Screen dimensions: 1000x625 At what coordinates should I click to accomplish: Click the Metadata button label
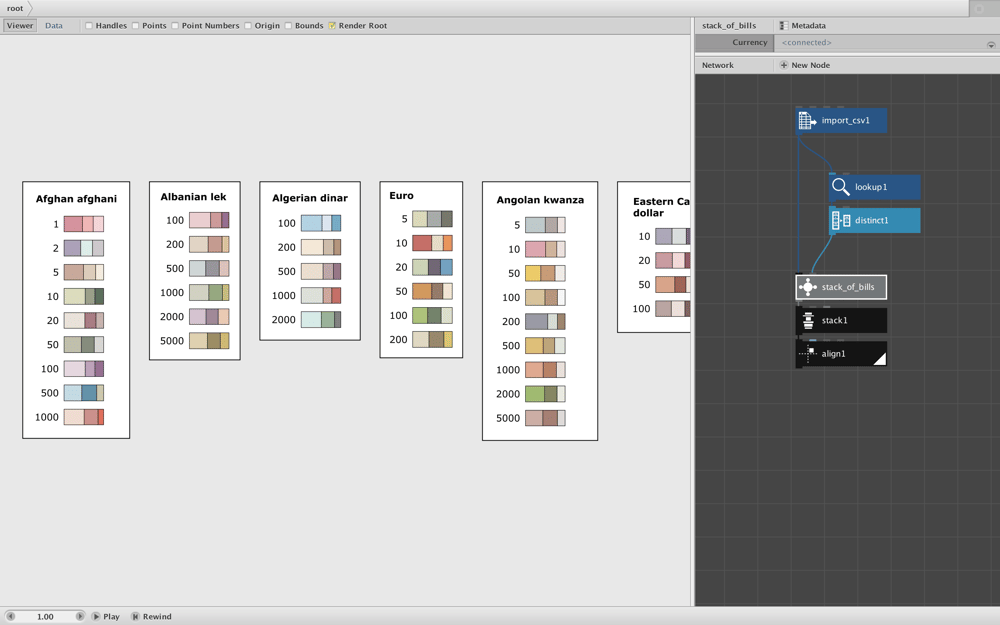coord(808,26)
